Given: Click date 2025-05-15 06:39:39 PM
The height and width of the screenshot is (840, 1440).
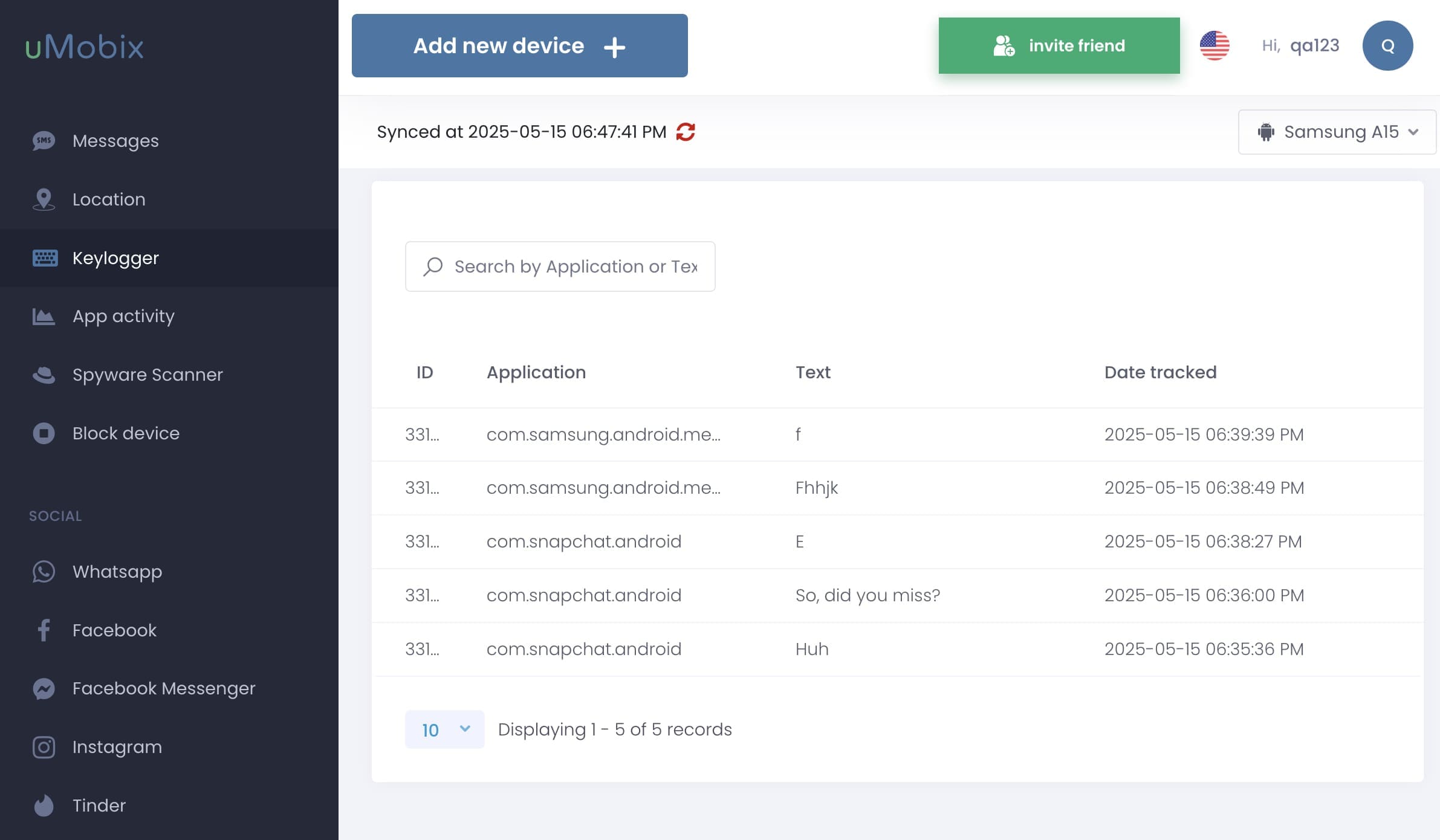Looking at the screenshot, I should (x=1204, y=435).
